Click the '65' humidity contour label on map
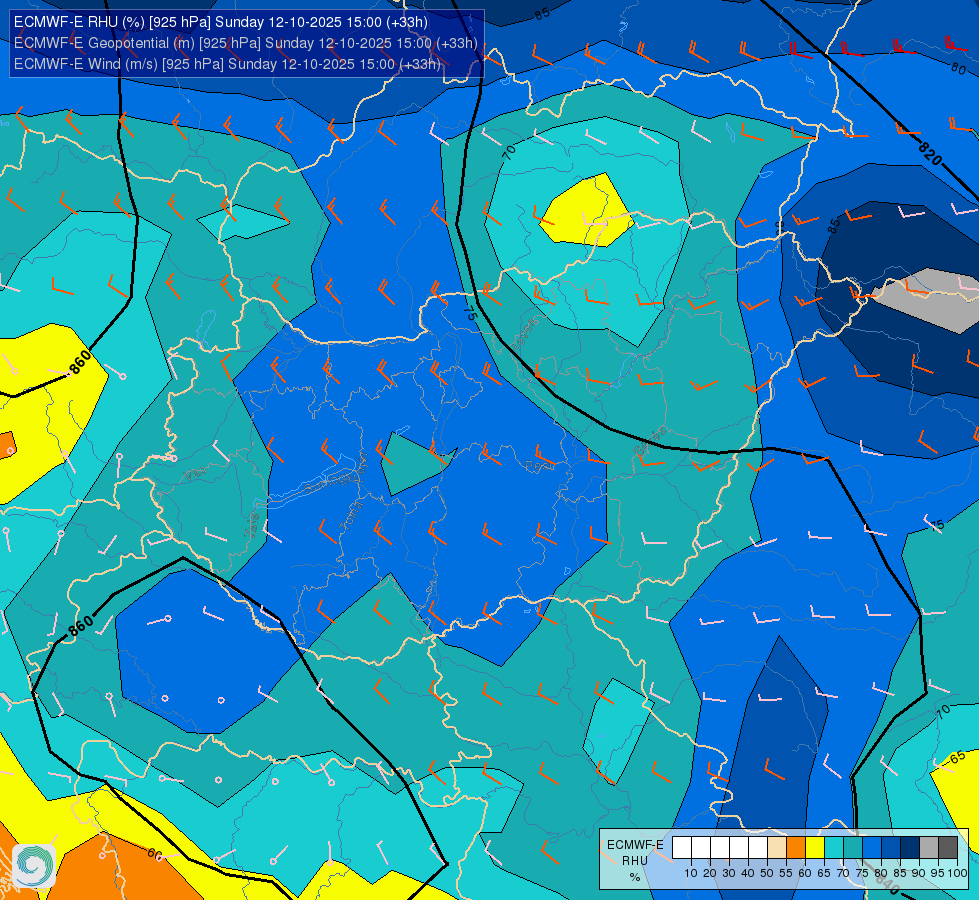The height and width of the screenshot is (900, 979). [957, 759]
